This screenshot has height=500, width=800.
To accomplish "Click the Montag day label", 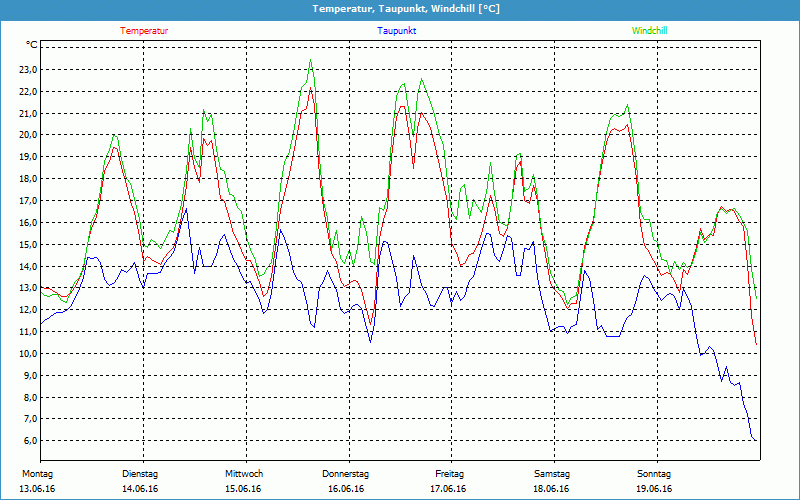I will 37,474.
